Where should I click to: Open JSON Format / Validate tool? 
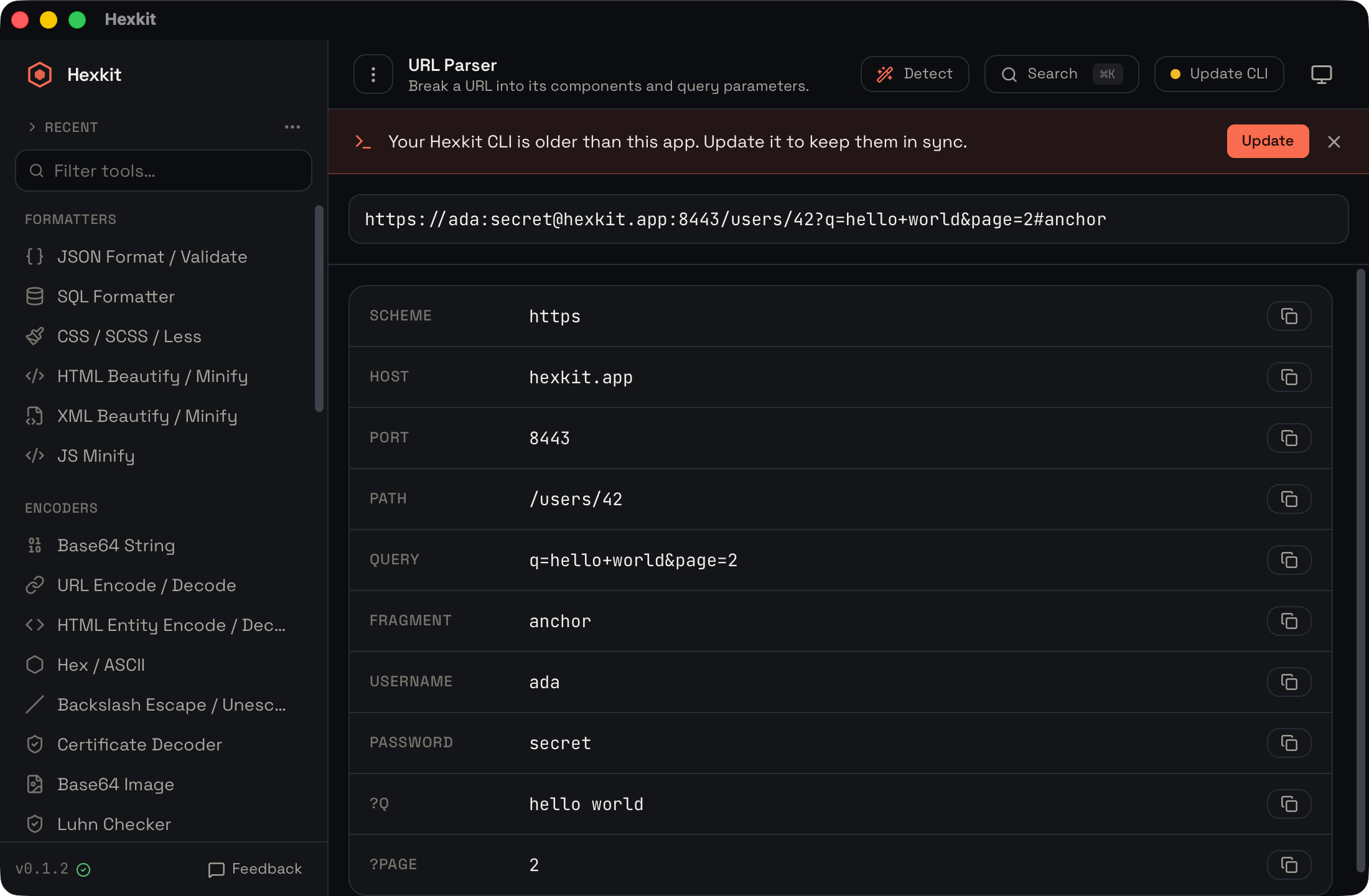[164, 257]
